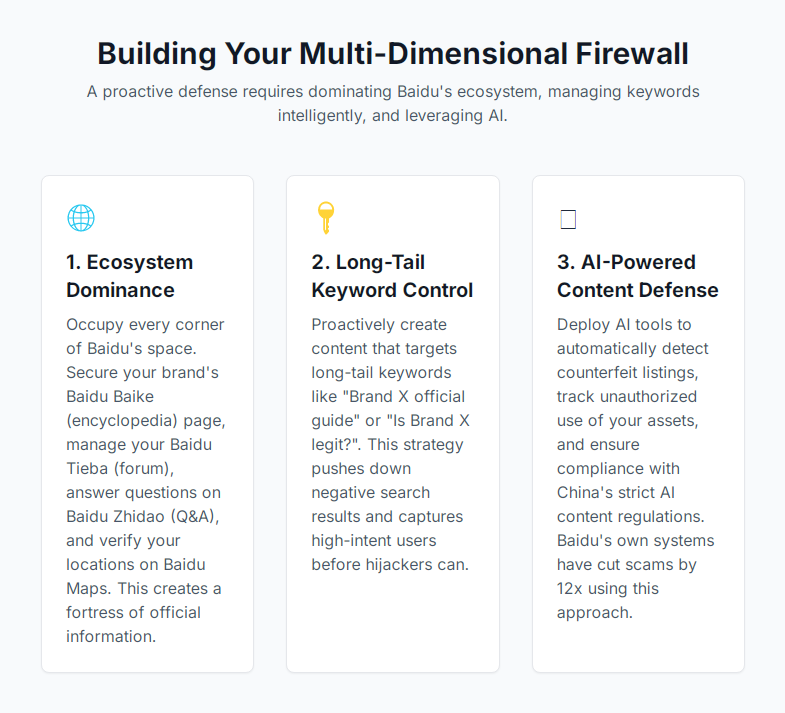Click the subtitle about proactive defense
Screen dimensions: 785x713
click(393, 104)
